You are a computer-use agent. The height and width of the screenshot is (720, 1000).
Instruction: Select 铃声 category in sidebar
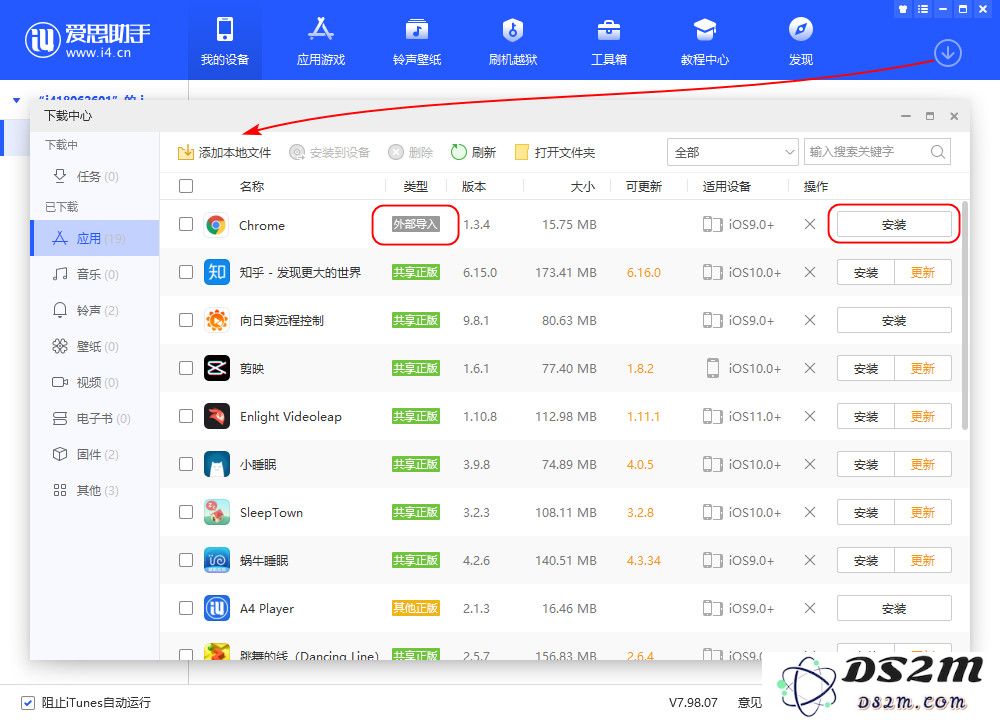tap(94, 311)
